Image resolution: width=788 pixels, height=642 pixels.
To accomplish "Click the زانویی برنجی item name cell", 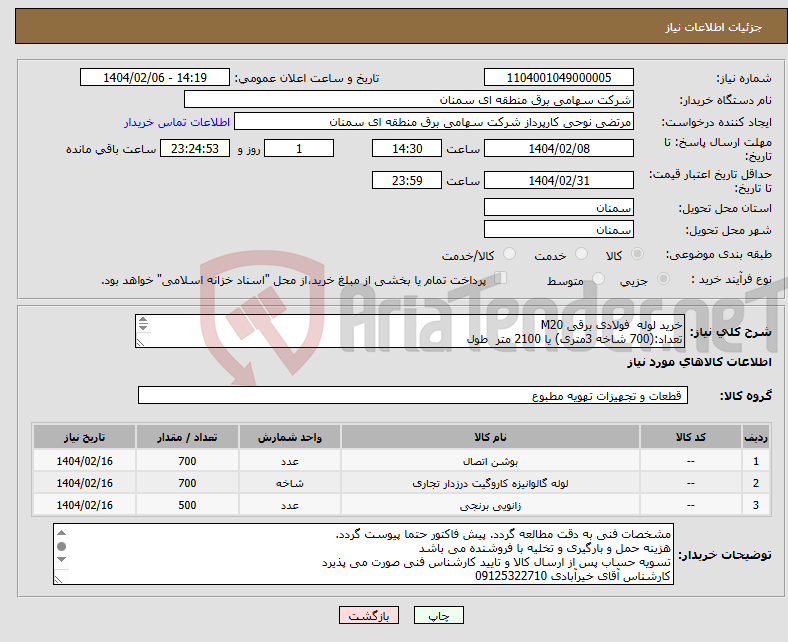I will pyautogui.click(x=490, y=505).
